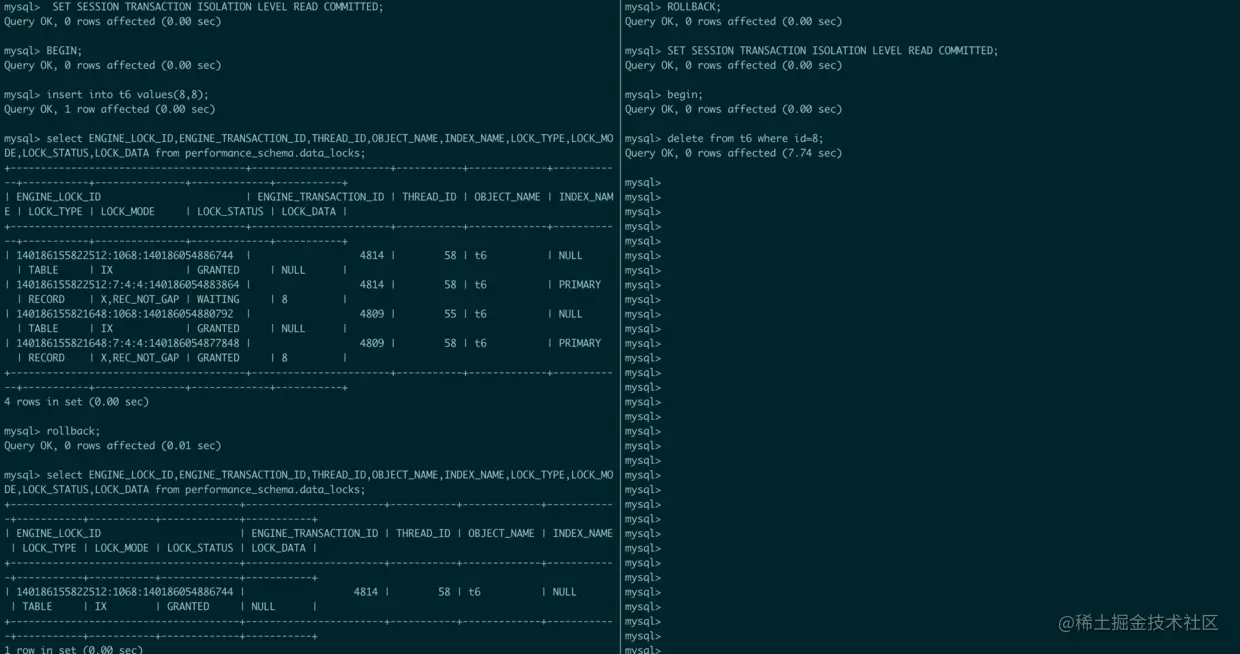Click 'OBJECT_NAME' header of second result table
This screenshot has width=1240, height=654.
[x=501, y=534]
